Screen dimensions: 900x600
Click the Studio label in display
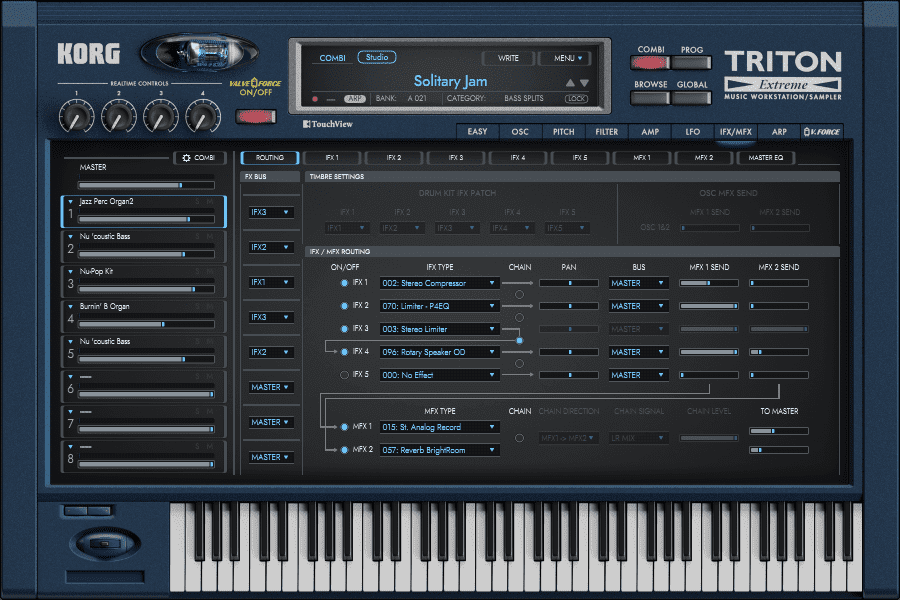[377, 57]
